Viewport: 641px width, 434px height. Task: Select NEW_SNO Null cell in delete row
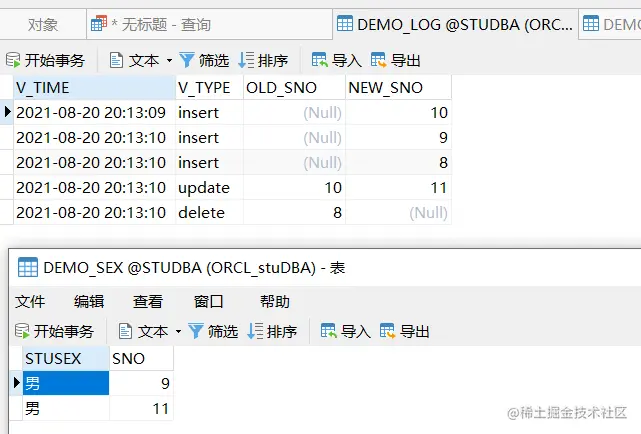pyautogui.click(x=398, y=213)
